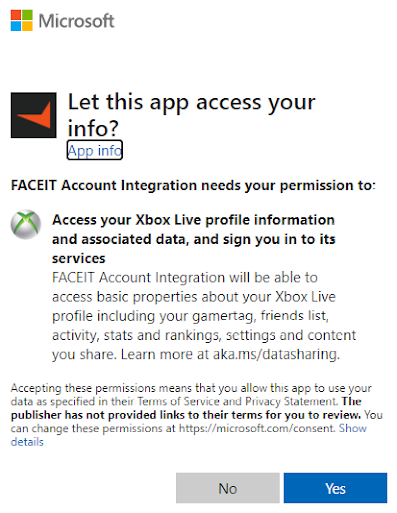Click the "Privacy Statement" phrase
Screen dimensions: 397x513
[291, 401]
